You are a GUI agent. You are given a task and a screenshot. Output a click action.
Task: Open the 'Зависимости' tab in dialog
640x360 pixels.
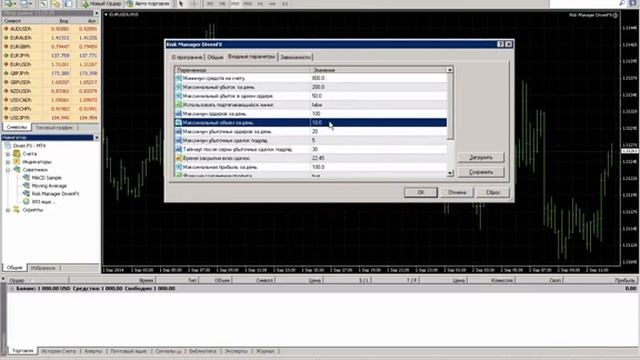coord(296,57)
